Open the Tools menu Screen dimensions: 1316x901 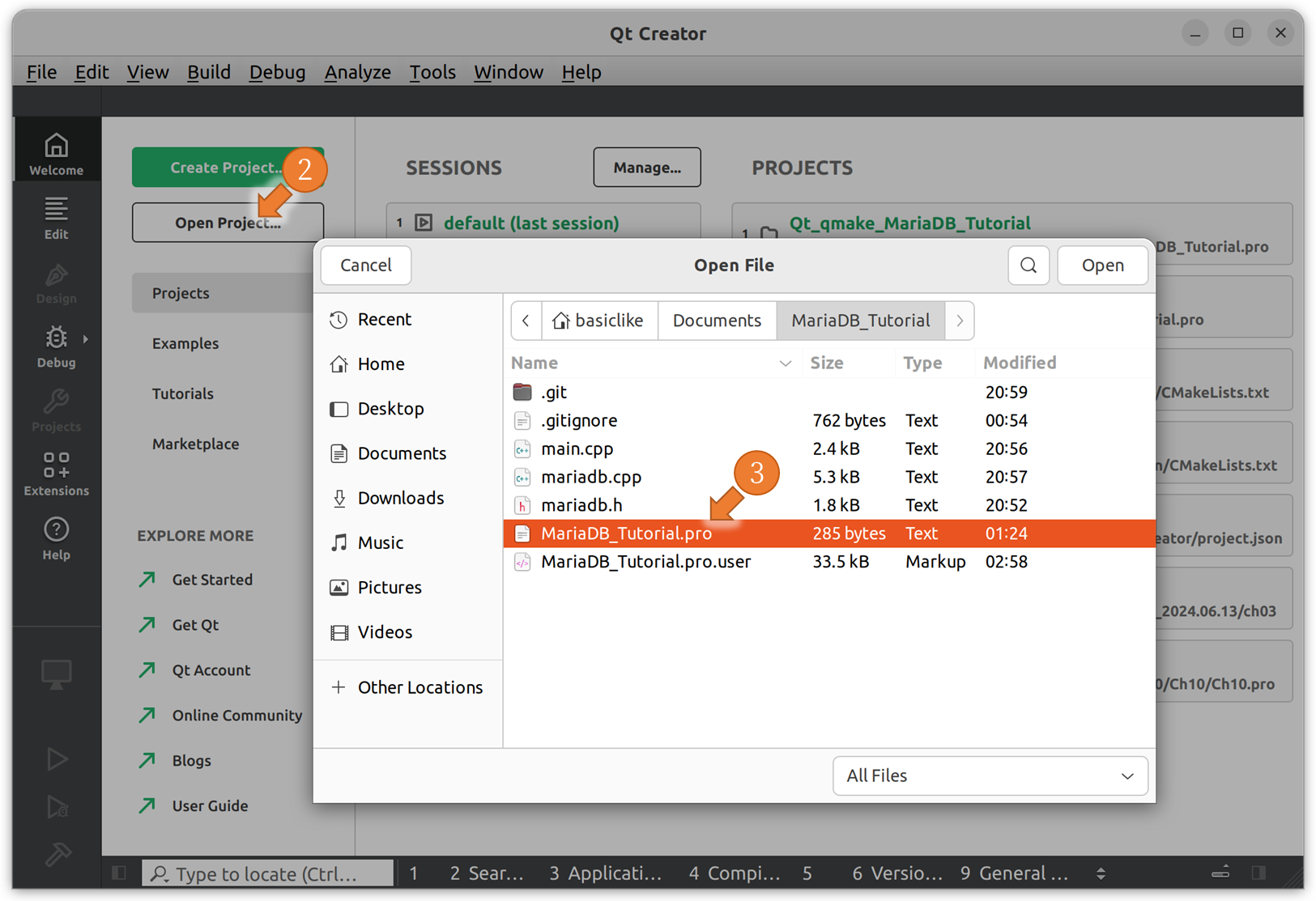[432, 72]
